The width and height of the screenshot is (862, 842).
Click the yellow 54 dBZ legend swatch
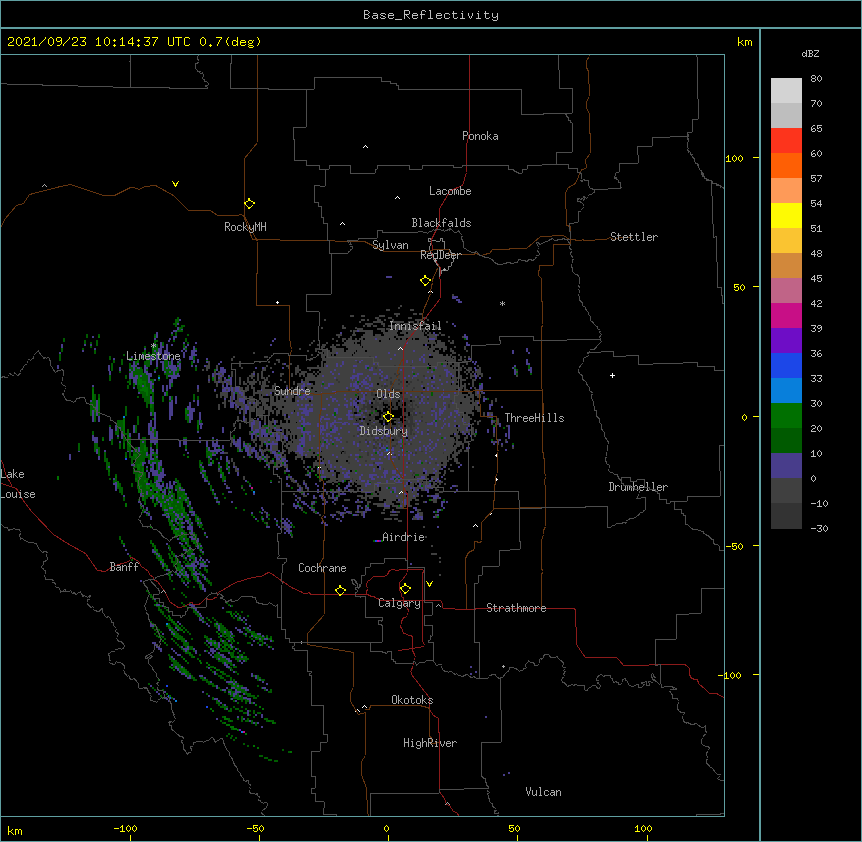786,215
